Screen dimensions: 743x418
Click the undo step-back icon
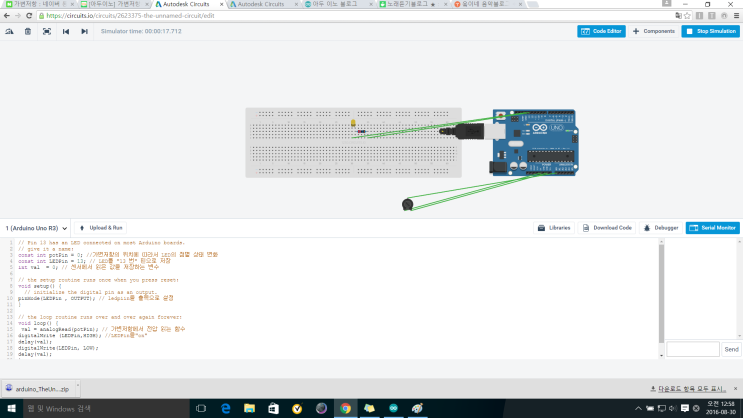point(66,31)
